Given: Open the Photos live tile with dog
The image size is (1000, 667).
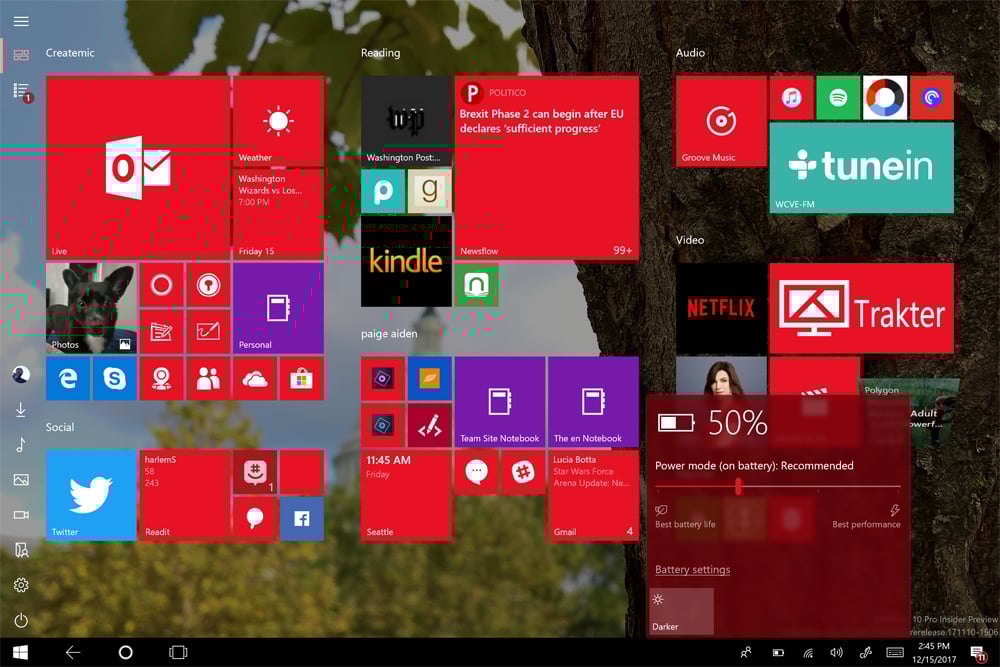Looking at the screenshot, I should [x=91, y=308].
